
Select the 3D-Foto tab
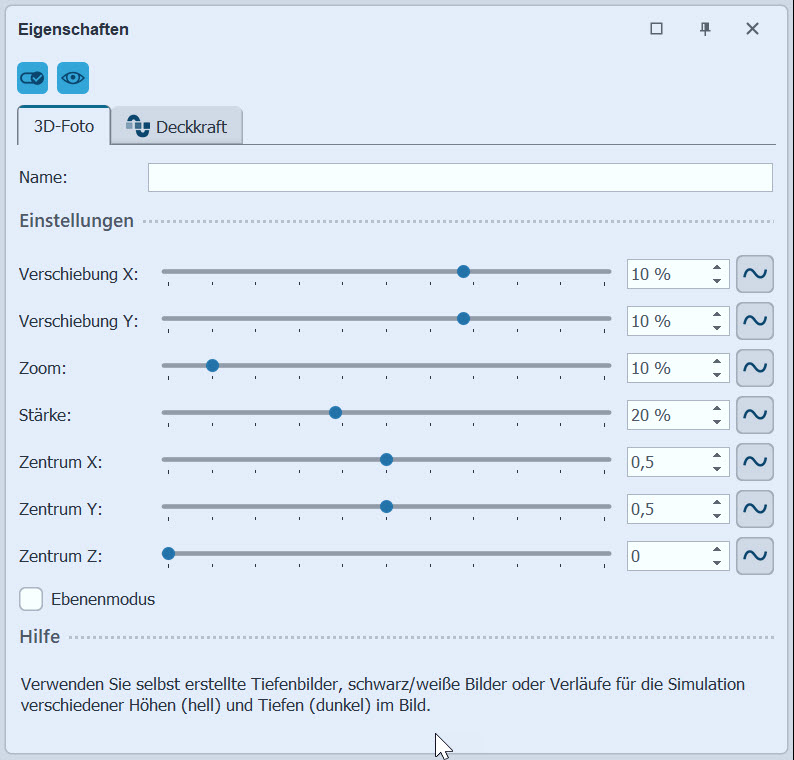(64, 127)
